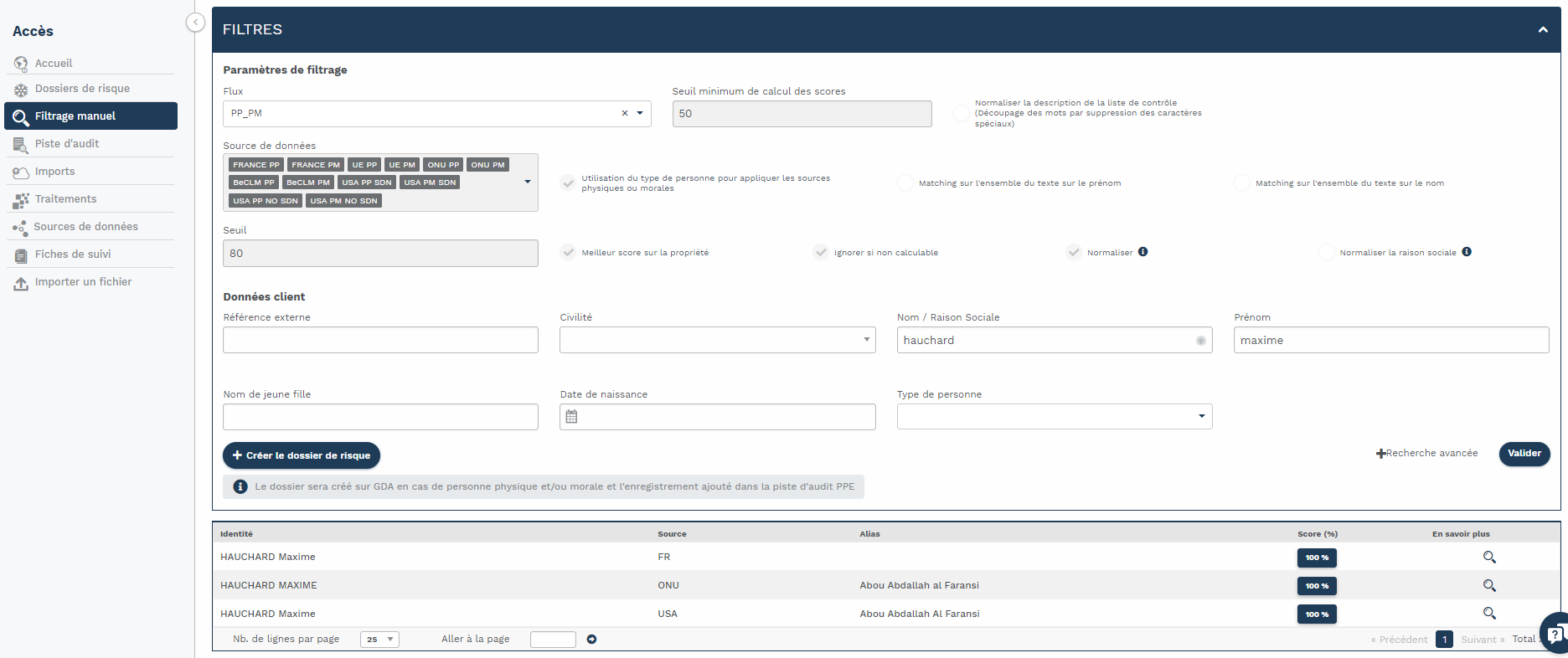1568x658 pixels.
Task: Toggle Ignorer si non calculable checkbox
Action: pyautogui.click(x=821, y=253)
